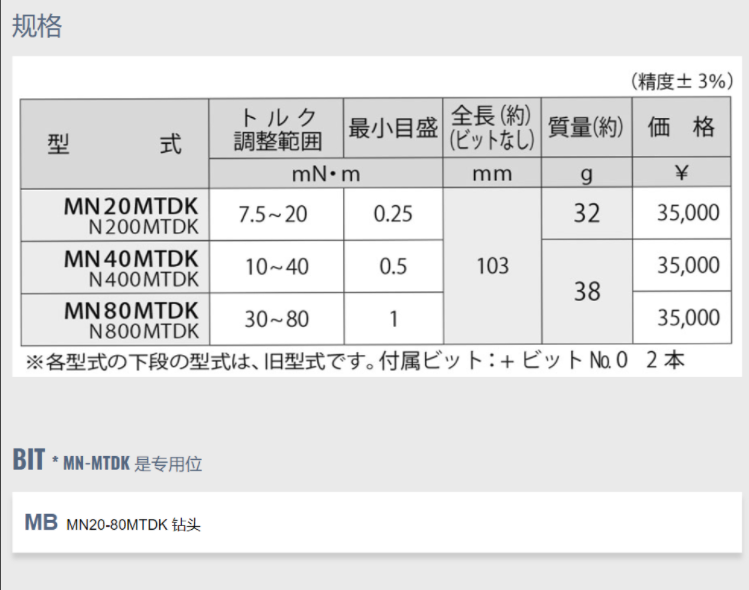This screenshot has width=749, height=590.
Task: Click the torque range 7.5~20 cell
Action: point(273,213)
